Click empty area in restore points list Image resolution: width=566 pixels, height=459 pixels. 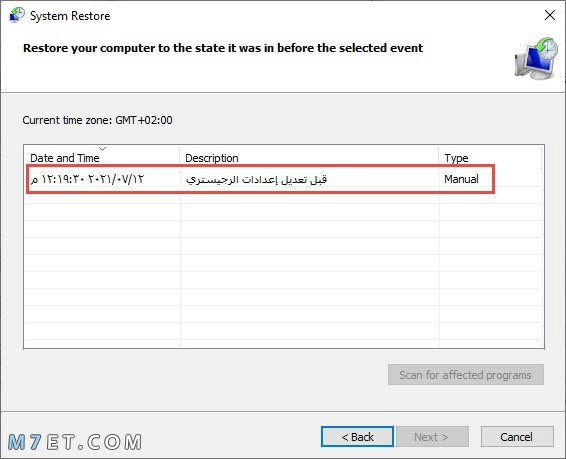point(283,271)
